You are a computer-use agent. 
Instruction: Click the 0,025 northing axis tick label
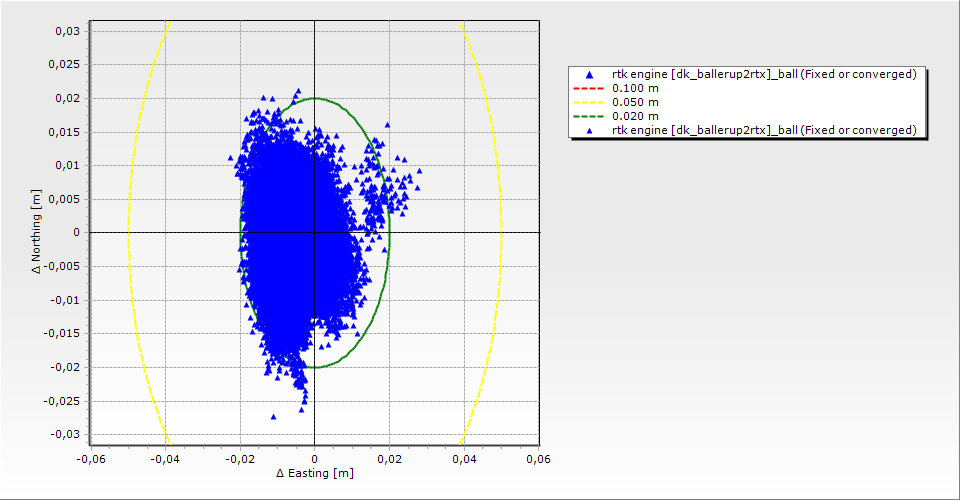pos(64,64)
